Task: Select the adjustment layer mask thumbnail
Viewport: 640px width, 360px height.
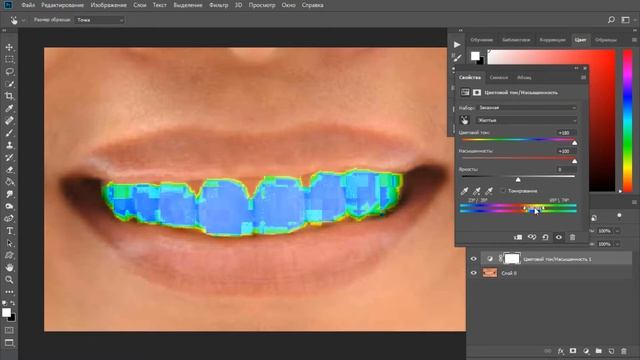Action: pyautogui.click(x=512, y=259)
